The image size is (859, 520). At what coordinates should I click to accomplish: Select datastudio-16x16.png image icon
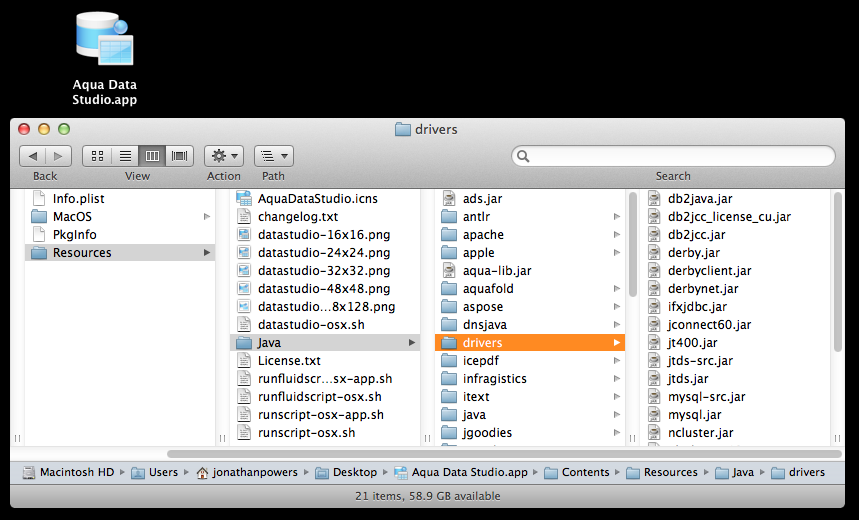[x=244, y=235]
